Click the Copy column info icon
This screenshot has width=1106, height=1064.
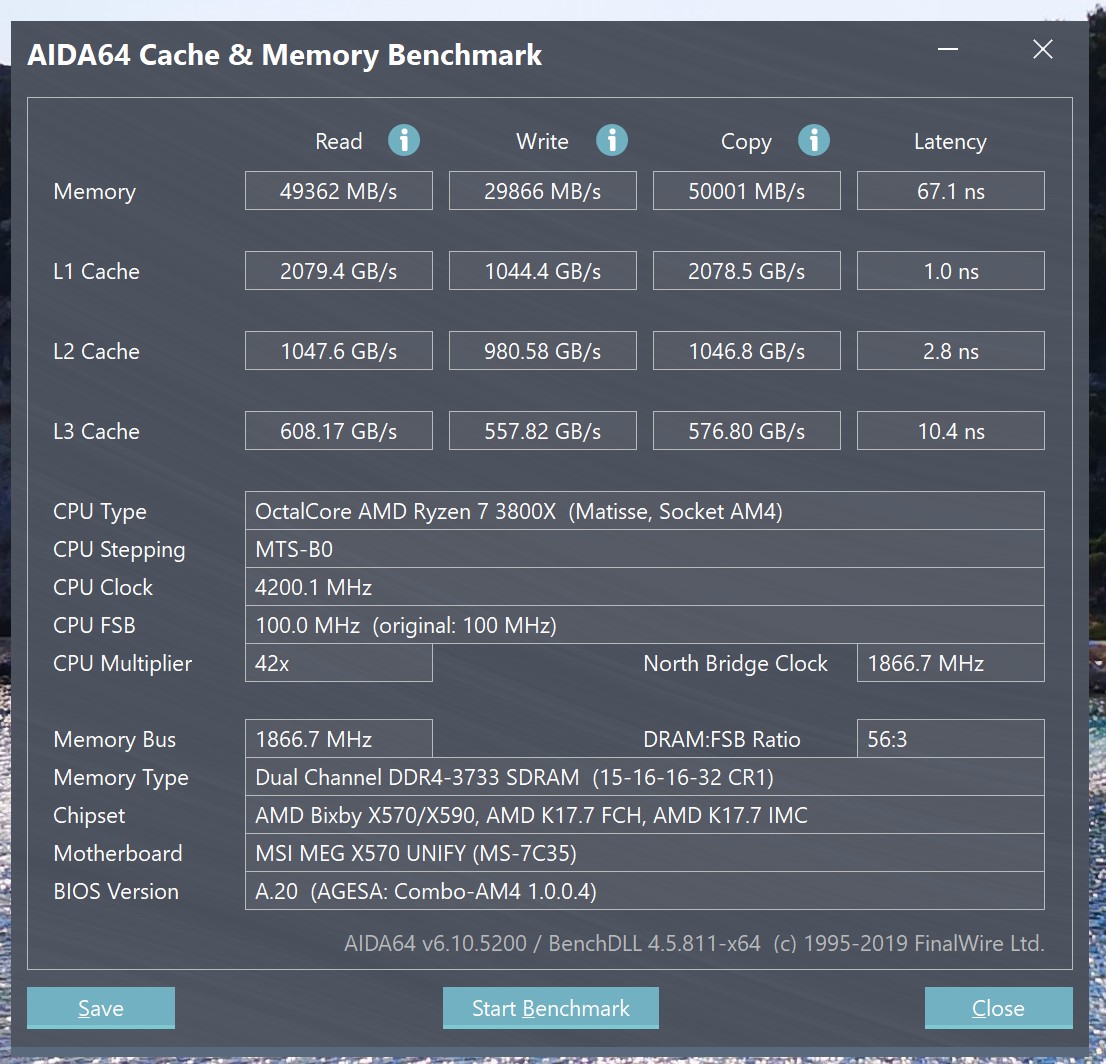[x=814, y=141]
